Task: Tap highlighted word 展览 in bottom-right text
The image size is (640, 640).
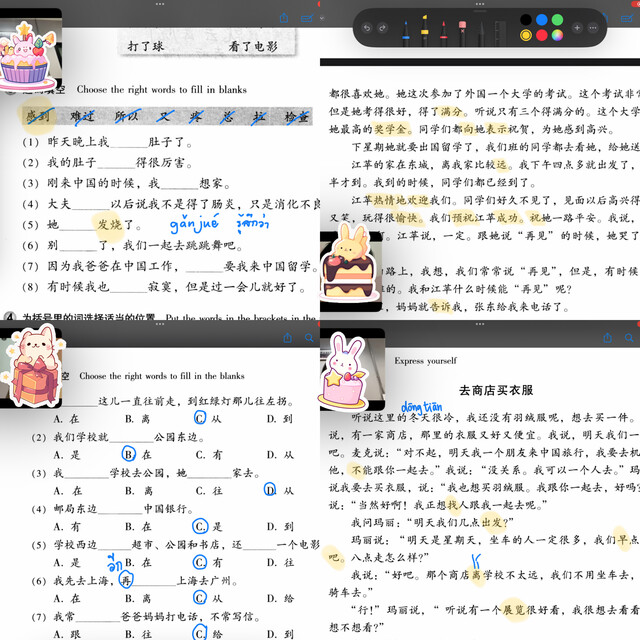Action: coord(513,610)
